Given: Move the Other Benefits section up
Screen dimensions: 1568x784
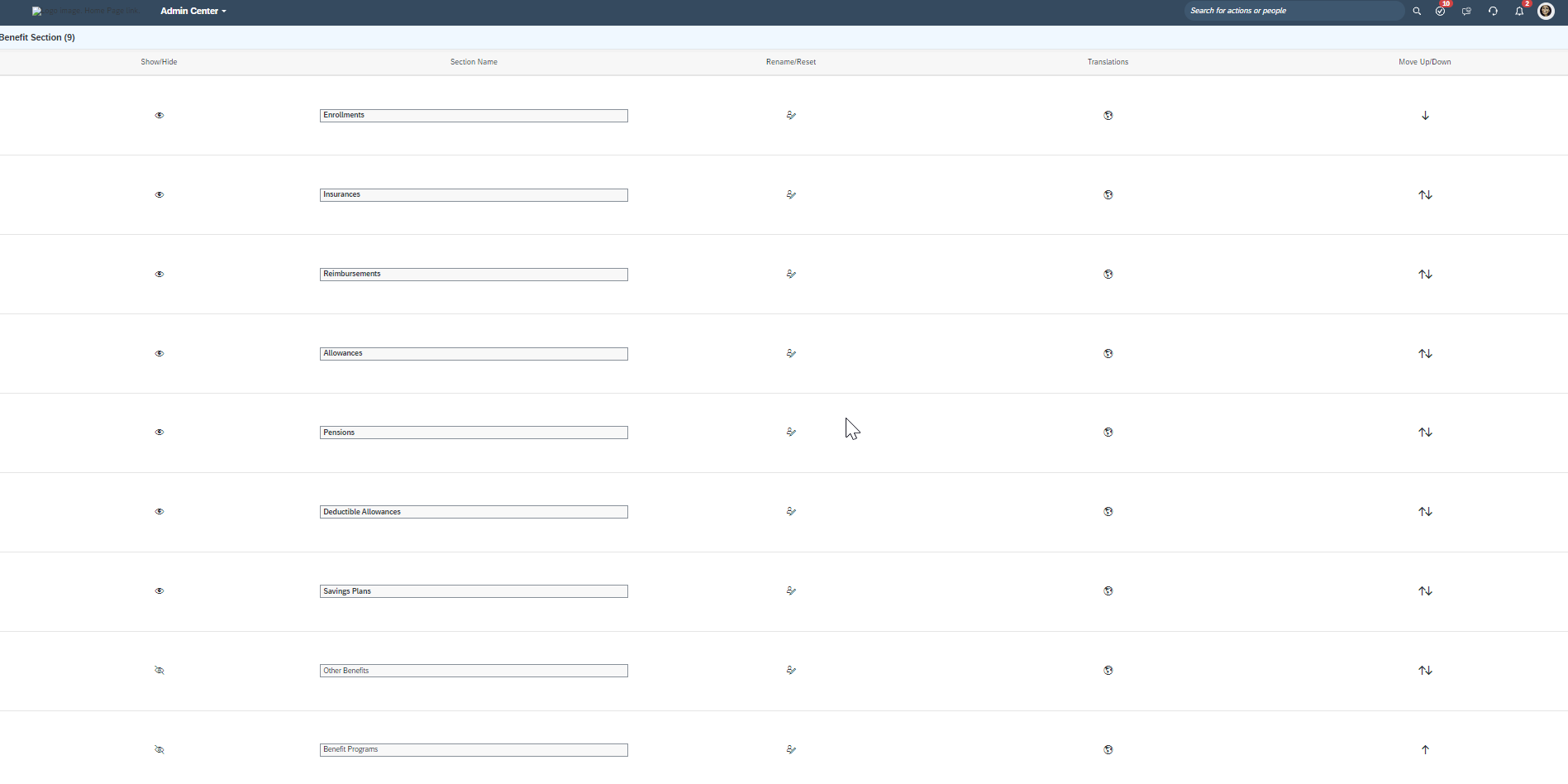Looking at the screenshot, I should coord(1422,671).
